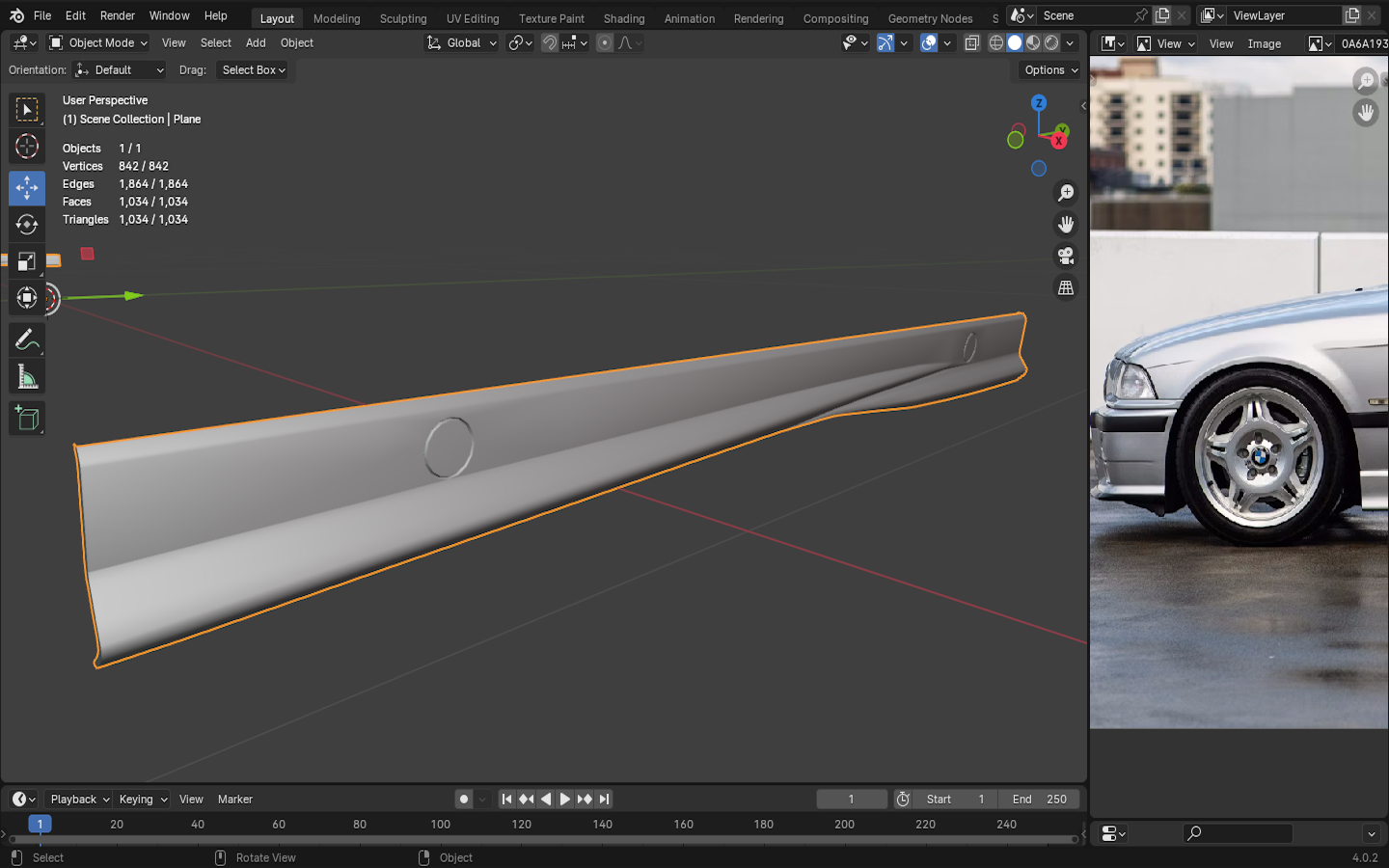Click the image editor pan hand icon
Viewport: 1389px width, 868px height.
tap(1366, 113)
